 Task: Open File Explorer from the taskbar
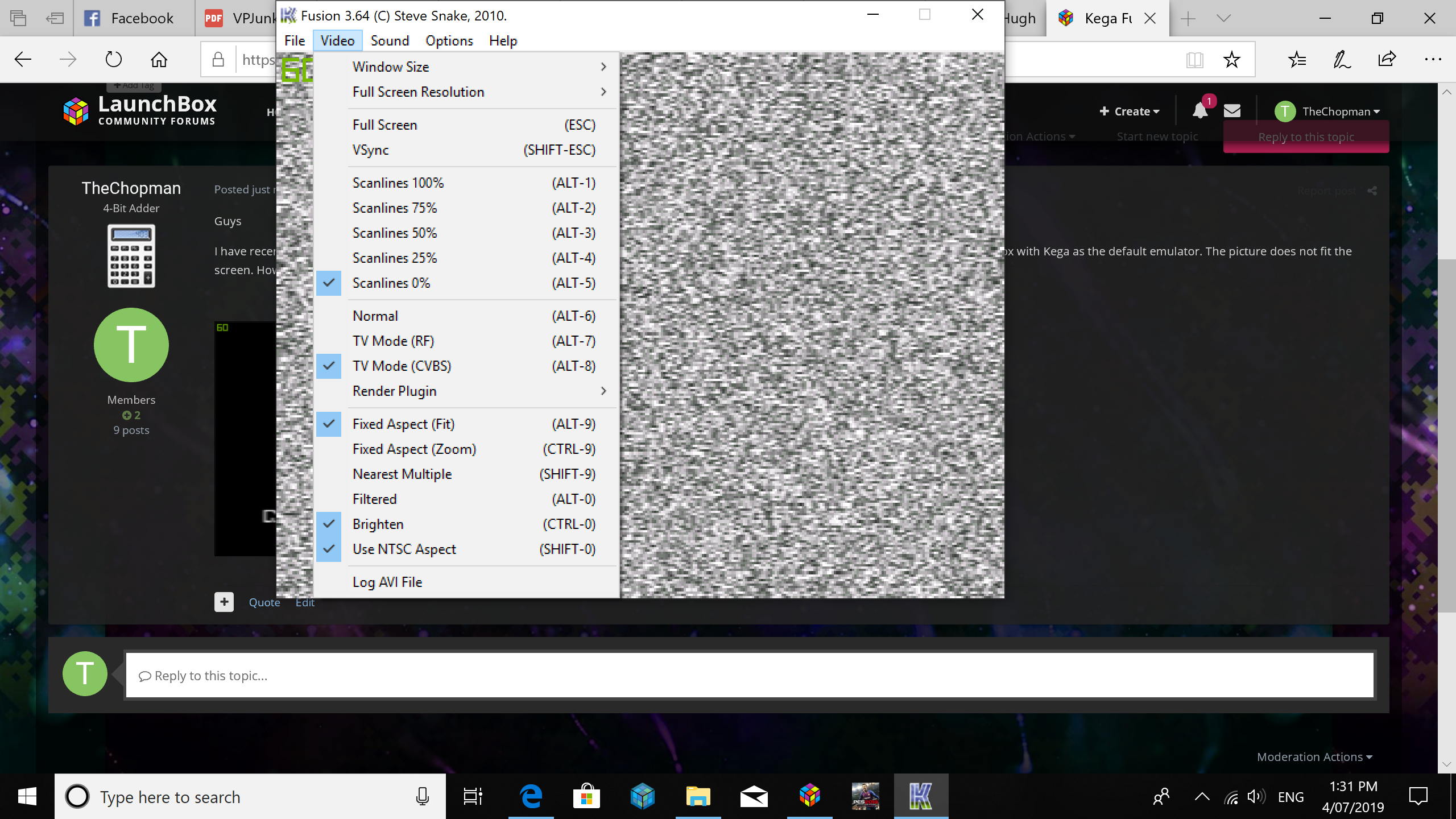click(698, 796)
